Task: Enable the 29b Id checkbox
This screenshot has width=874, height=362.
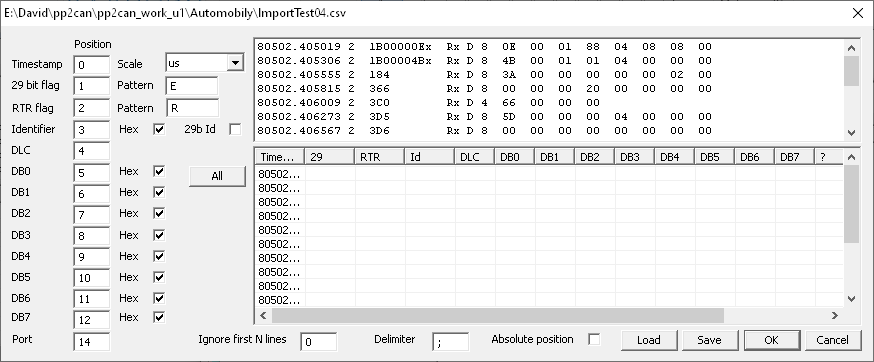Action: point(235,129)
